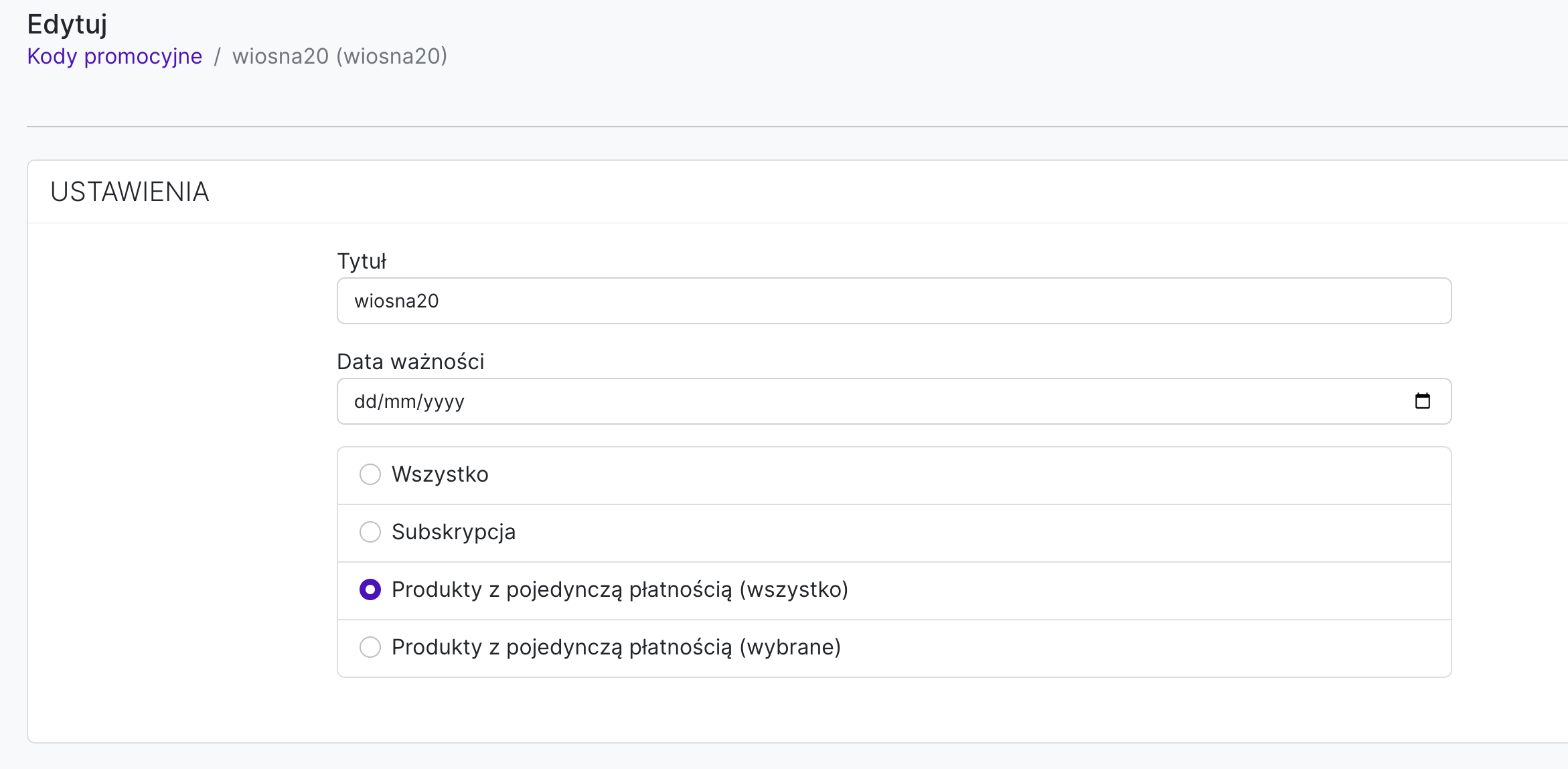Image resolution: width=1568 pixels, height=769 pixels.
Task: Click the Edytuj page heading
Action: 67,24
